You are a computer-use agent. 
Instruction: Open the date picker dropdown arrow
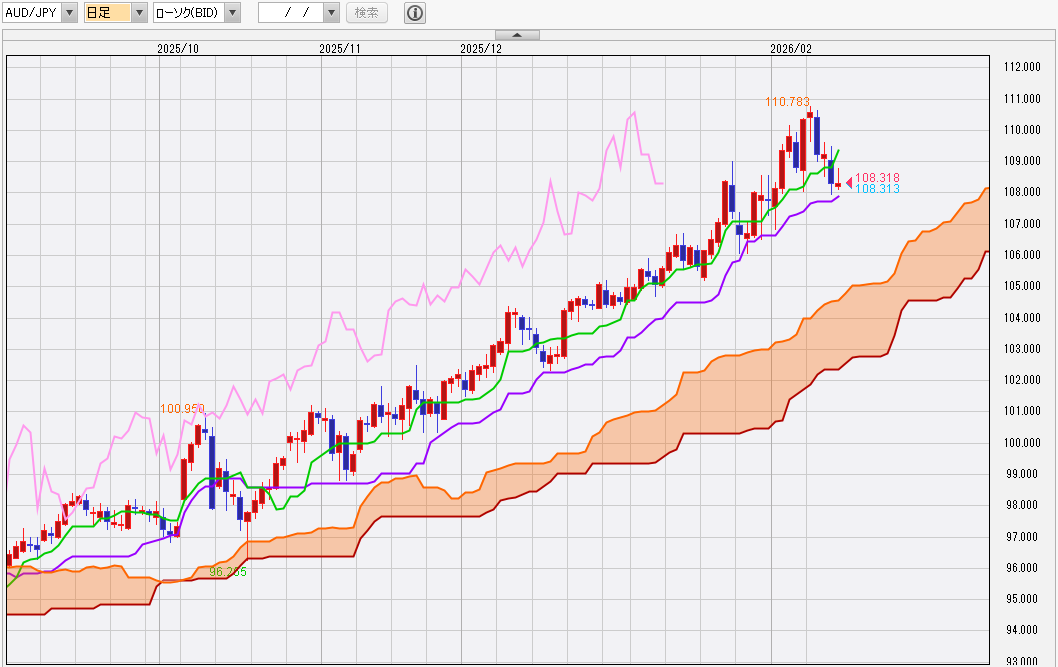click(x=332, y=13)
